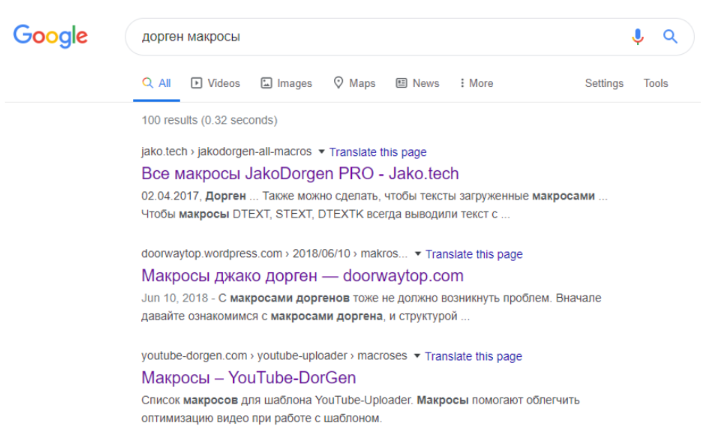Open the Jako.tech JakoDorgen PRO result

coord(300,173)
